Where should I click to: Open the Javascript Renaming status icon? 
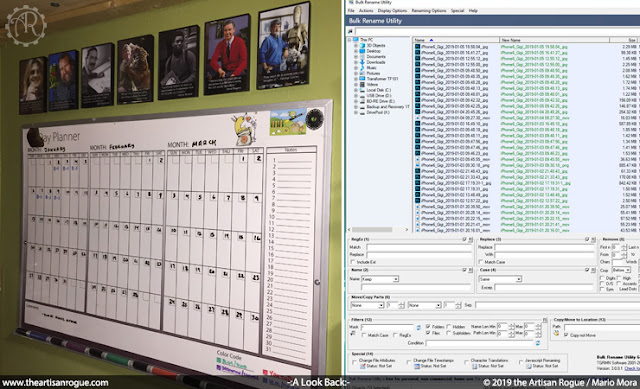(529, 366)
